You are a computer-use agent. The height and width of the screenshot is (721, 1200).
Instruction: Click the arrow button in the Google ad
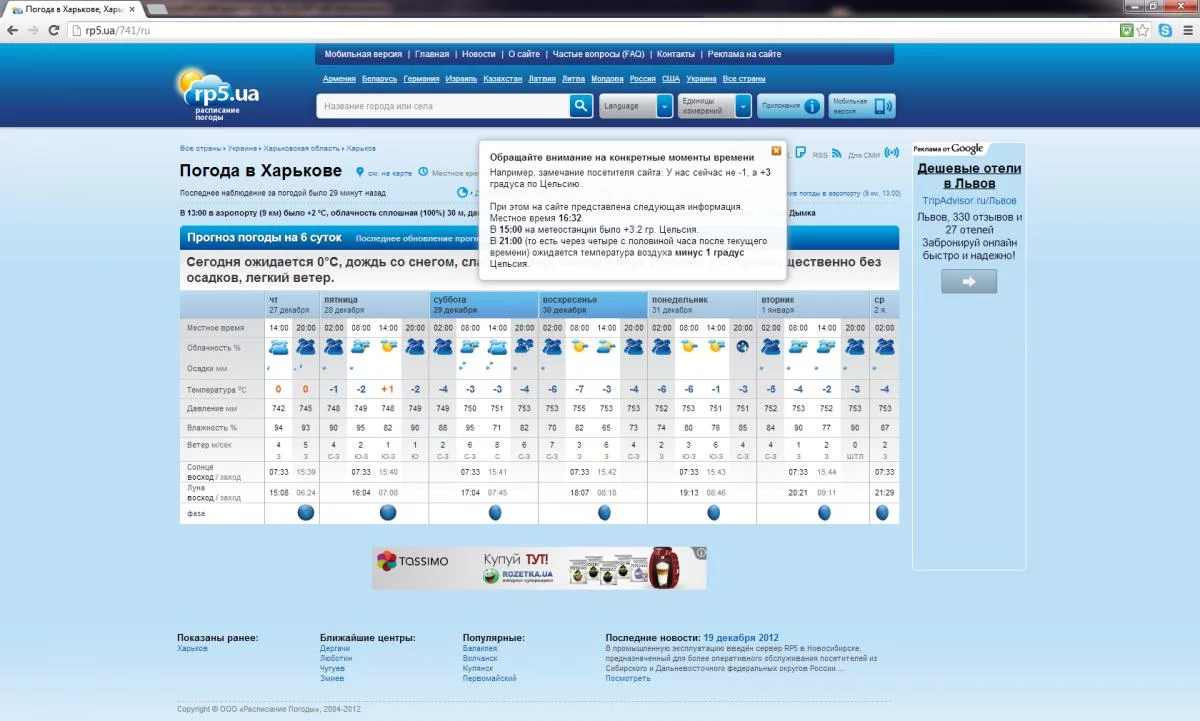[969, 282]
